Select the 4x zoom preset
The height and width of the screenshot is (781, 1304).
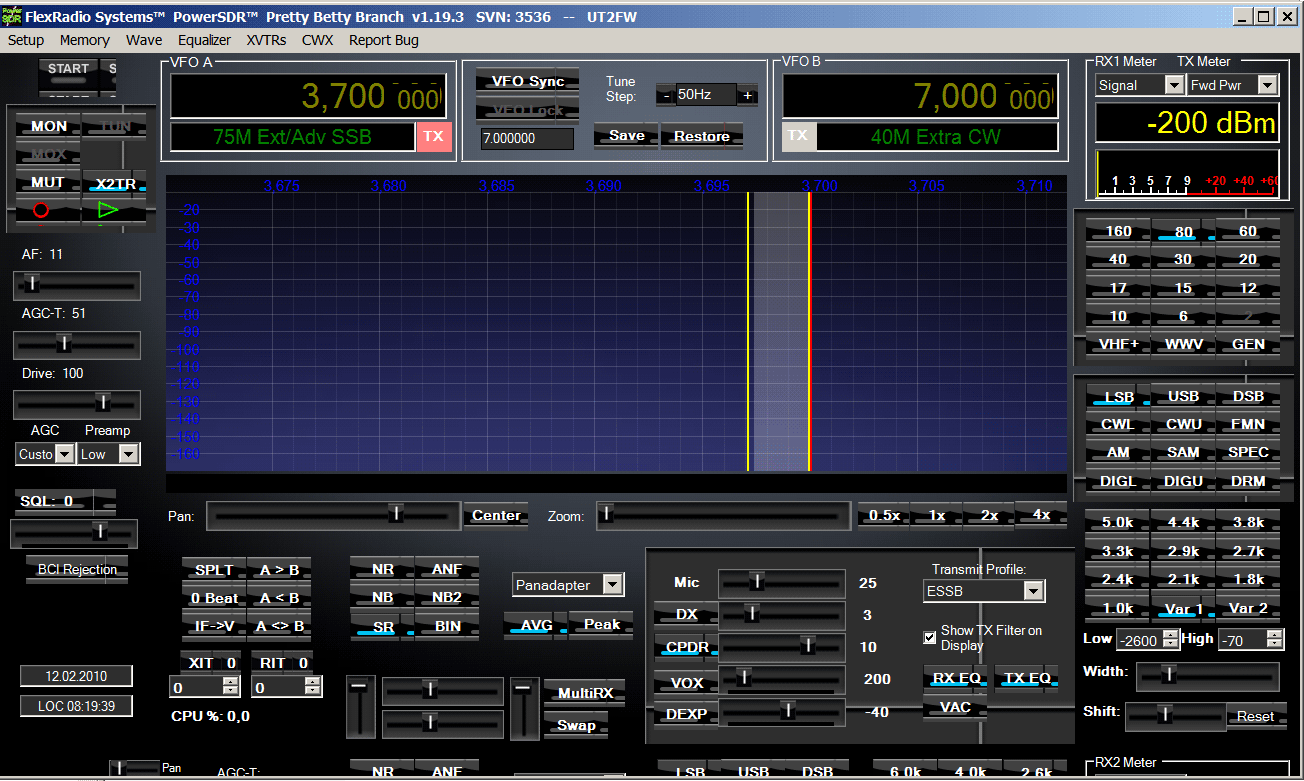[x=1041, y=515]
